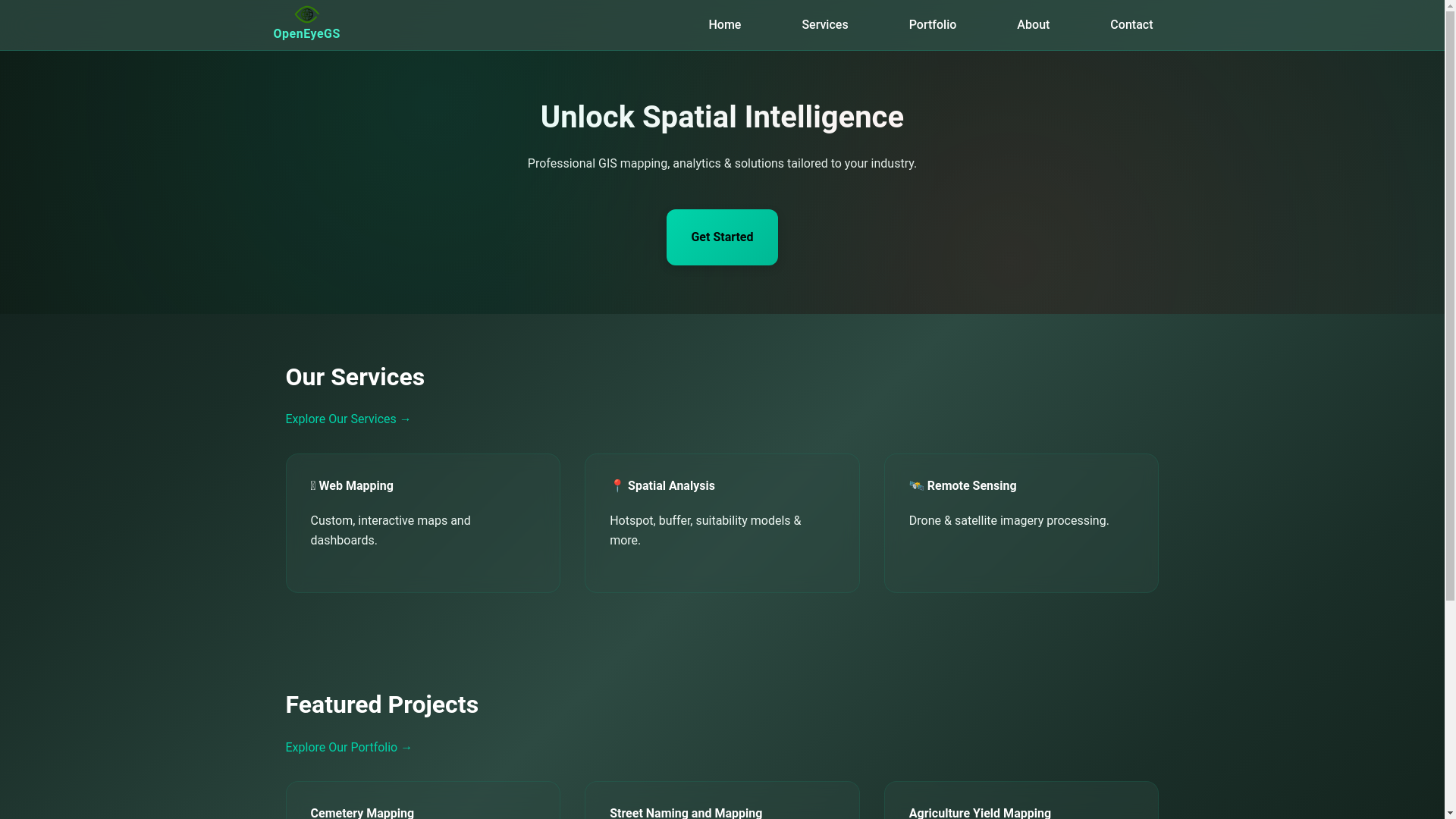Select the Spatial Analysis card title
1456x819 pixels.
point(671,486)
